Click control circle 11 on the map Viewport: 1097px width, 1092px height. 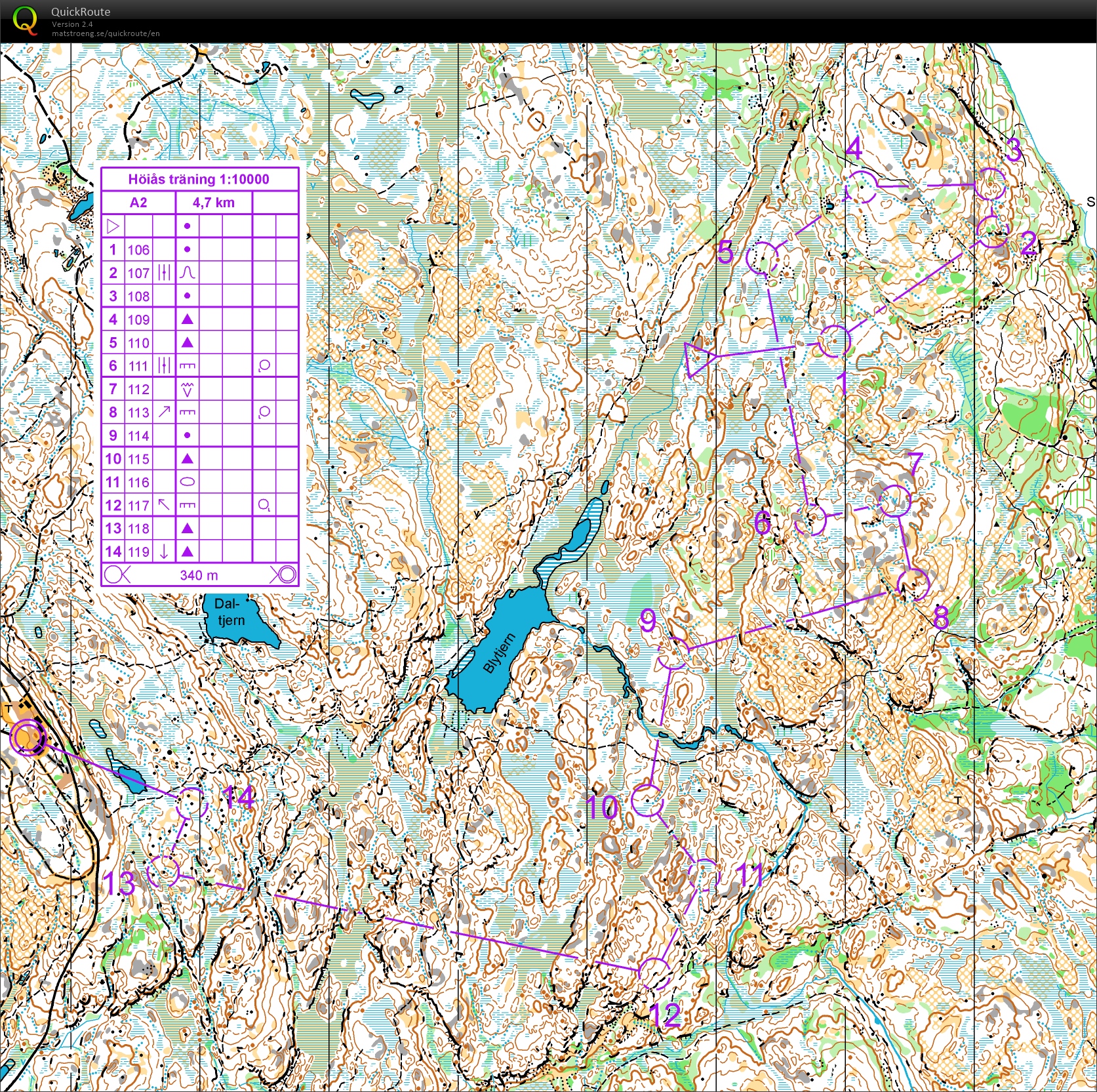704,876
